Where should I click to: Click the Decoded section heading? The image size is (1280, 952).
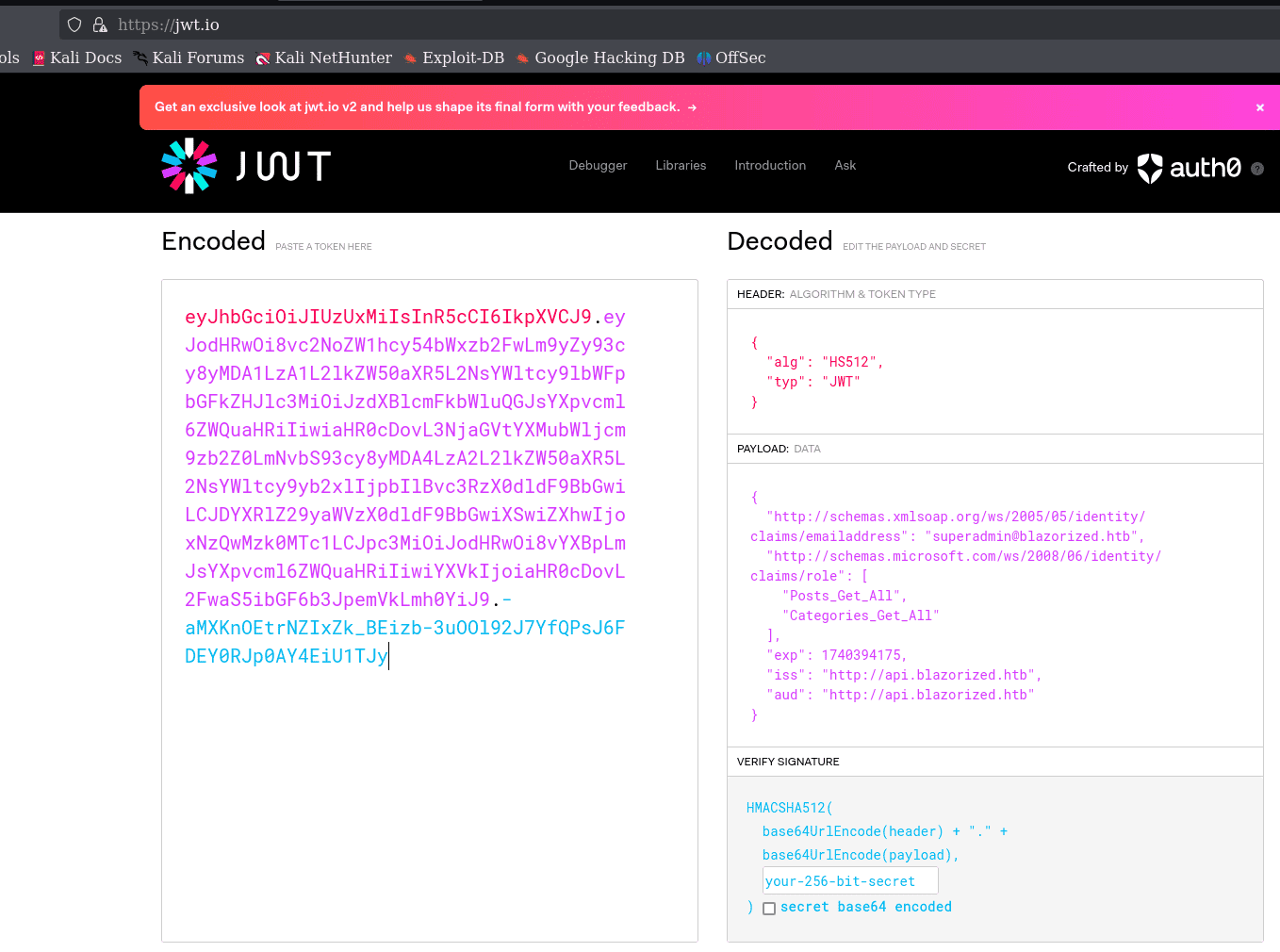tap(780, 241)
